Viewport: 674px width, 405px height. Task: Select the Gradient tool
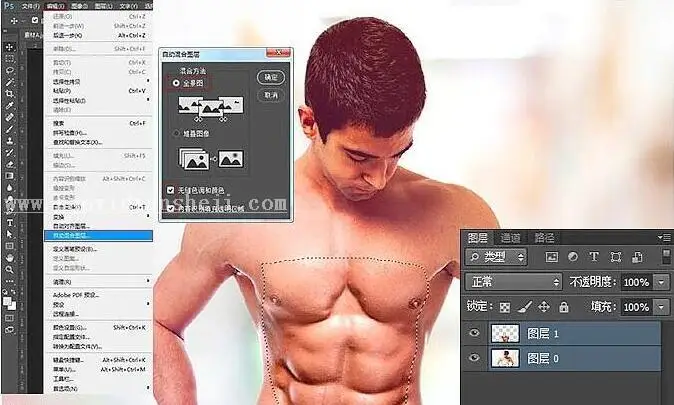(x=9, y=175)
